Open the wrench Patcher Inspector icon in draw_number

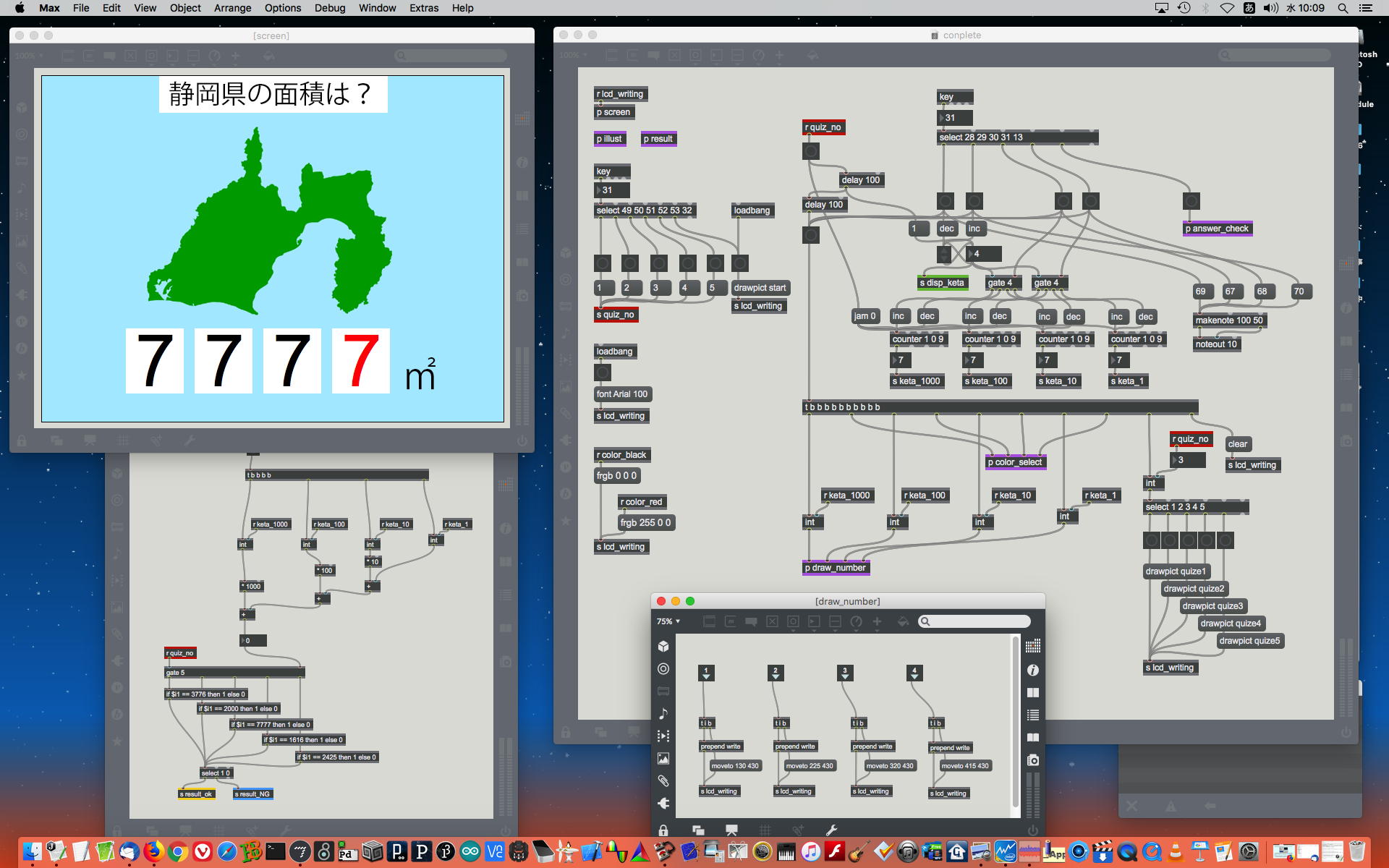point(831,830)
